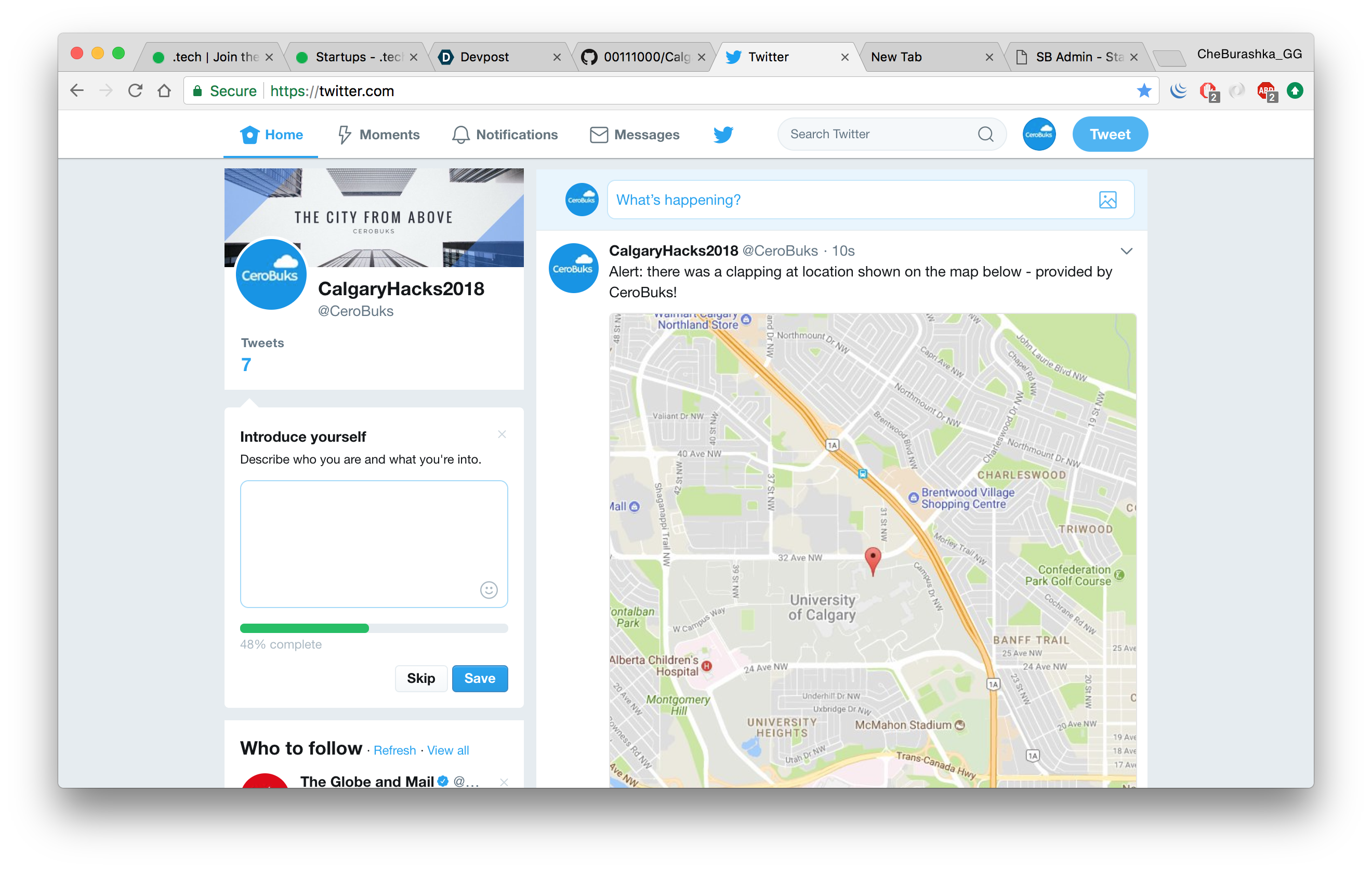Image resolution: width=1372 pixels, height=871 pixels.
Task: Reload the page with refresh icon
Action: click(135, 90)
